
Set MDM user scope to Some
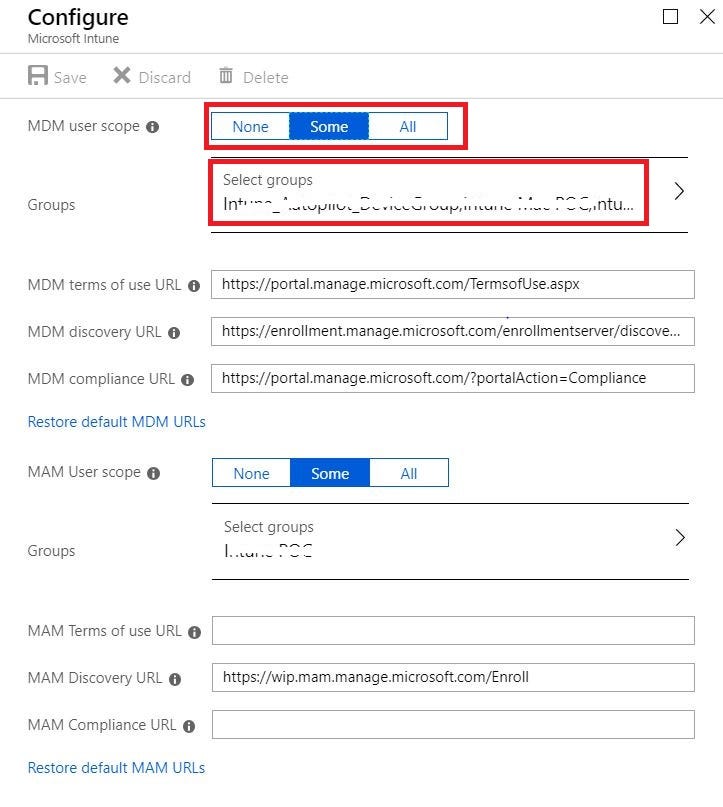(329, 127)
